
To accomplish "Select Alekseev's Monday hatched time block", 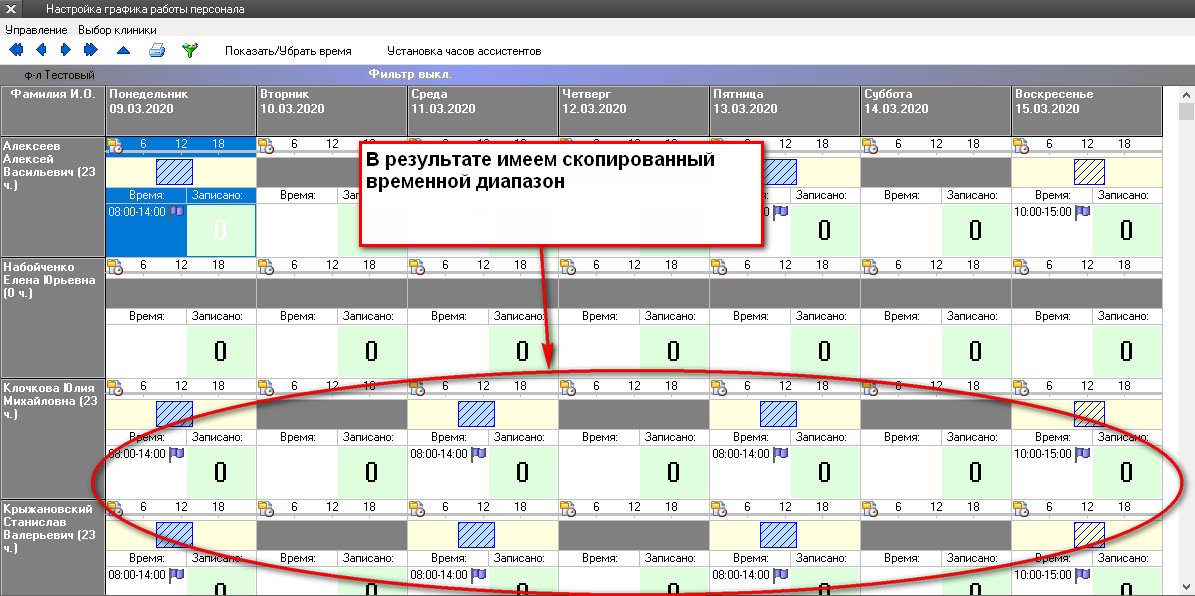I will tap(174, 172).
